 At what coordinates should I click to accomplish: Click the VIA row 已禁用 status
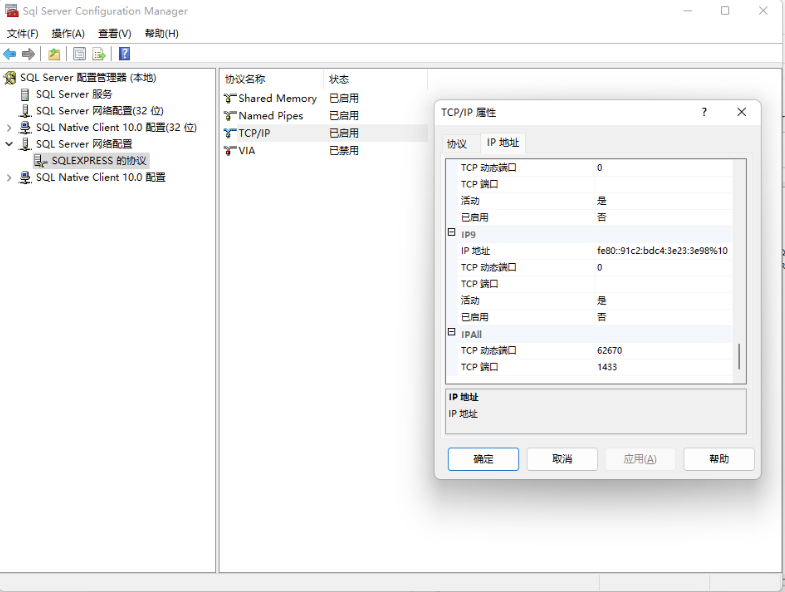(x=344, y=150)
